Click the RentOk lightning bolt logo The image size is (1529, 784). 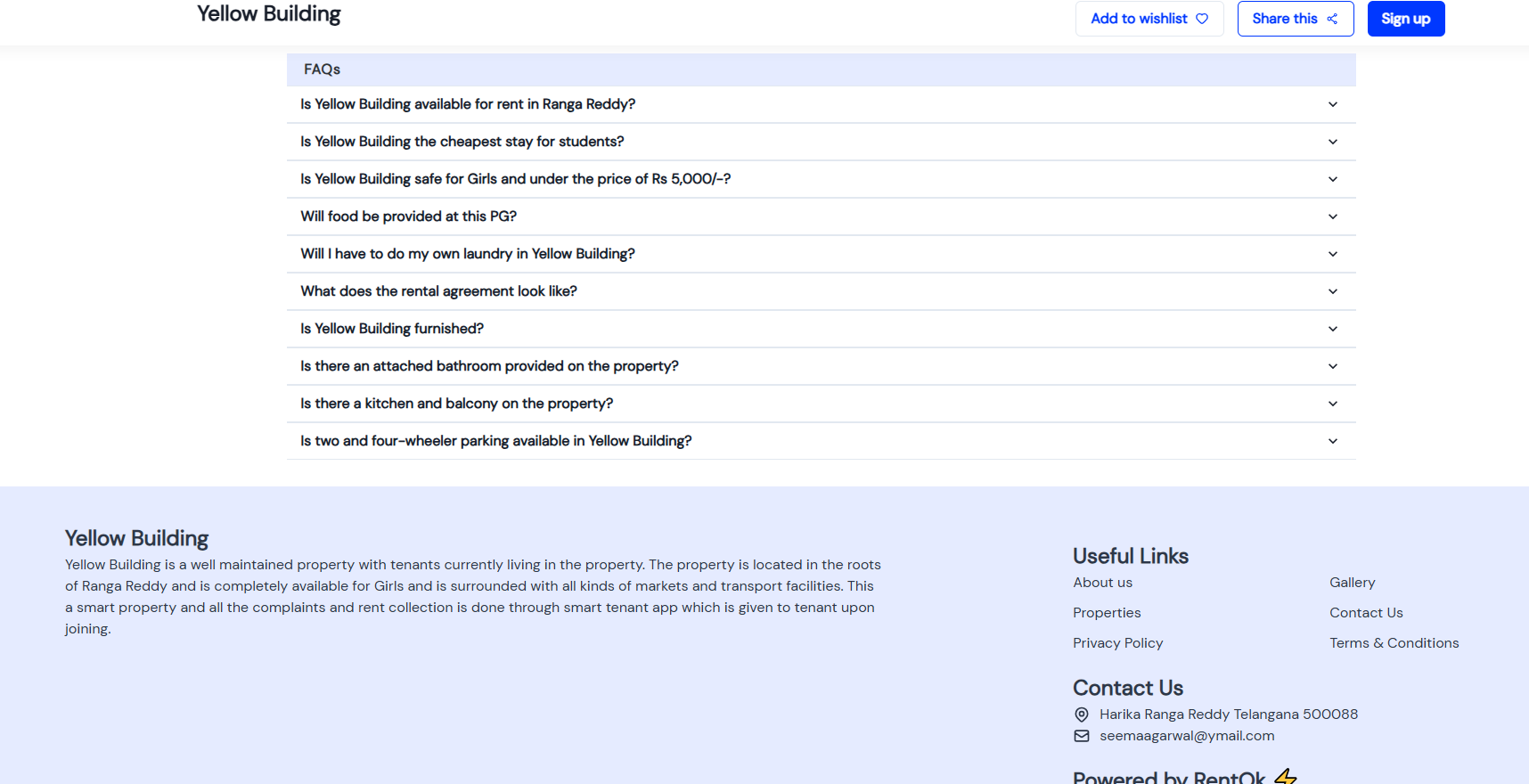point(1285,776)
